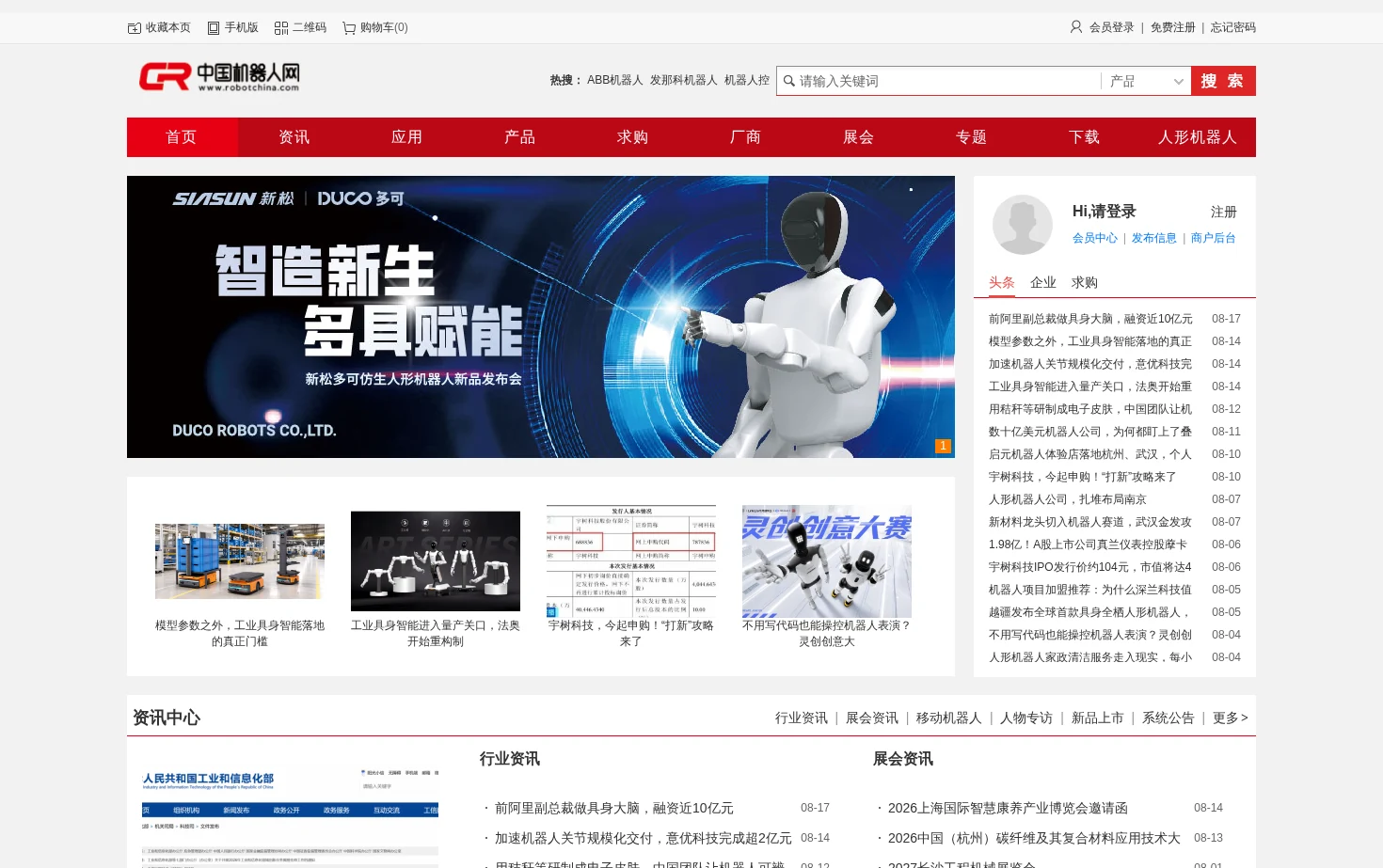The height and width of the screenshot is (868, 1383).
Task: Open the 移动机器人 category link
Action: 949,718
